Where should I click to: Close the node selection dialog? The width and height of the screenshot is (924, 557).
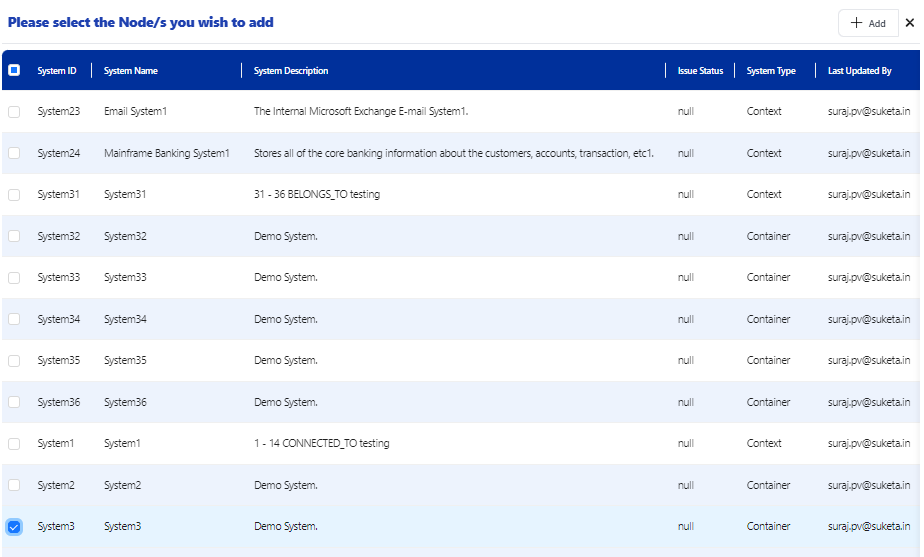910,23
